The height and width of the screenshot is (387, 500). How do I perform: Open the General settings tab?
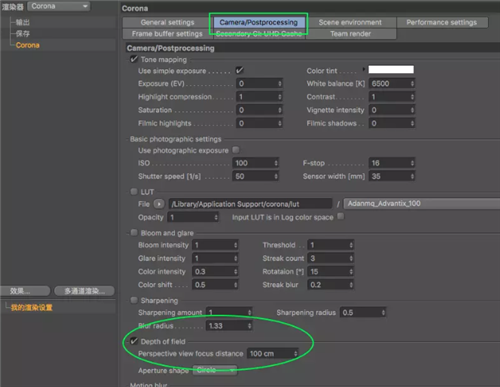click(x=167, y=22)
